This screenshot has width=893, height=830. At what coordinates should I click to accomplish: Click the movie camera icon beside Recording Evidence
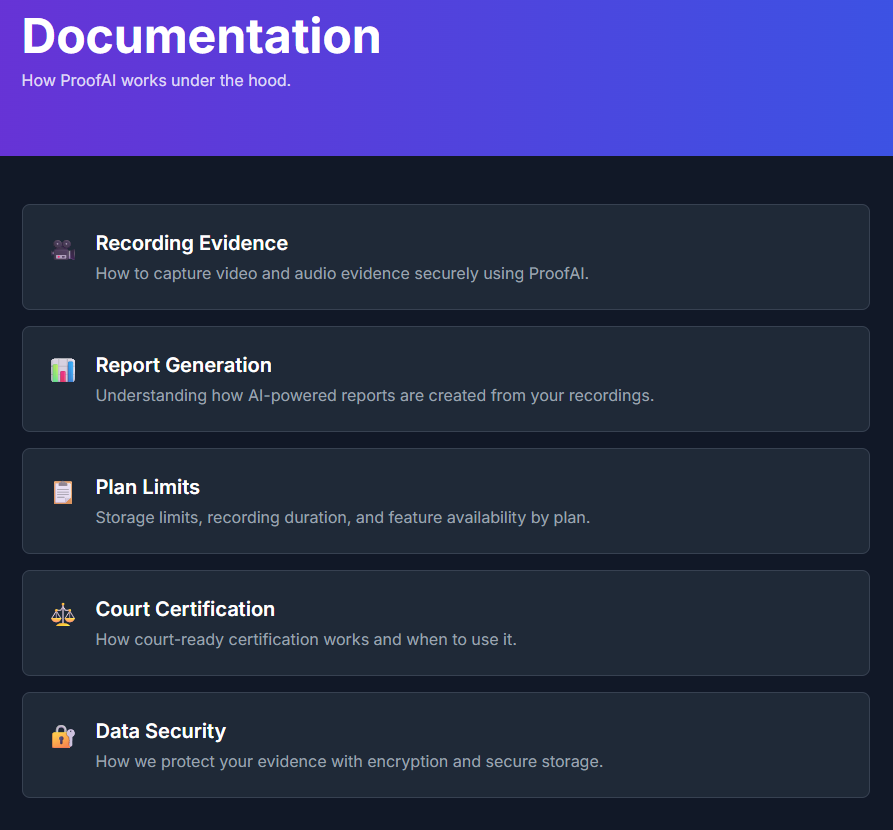(63, 250)
